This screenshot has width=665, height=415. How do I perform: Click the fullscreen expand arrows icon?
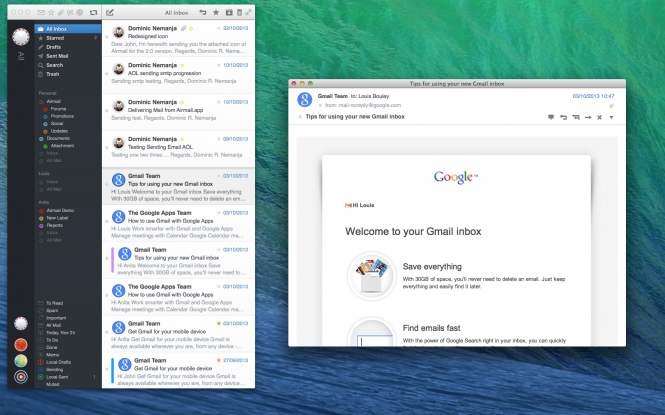[249, 12]
